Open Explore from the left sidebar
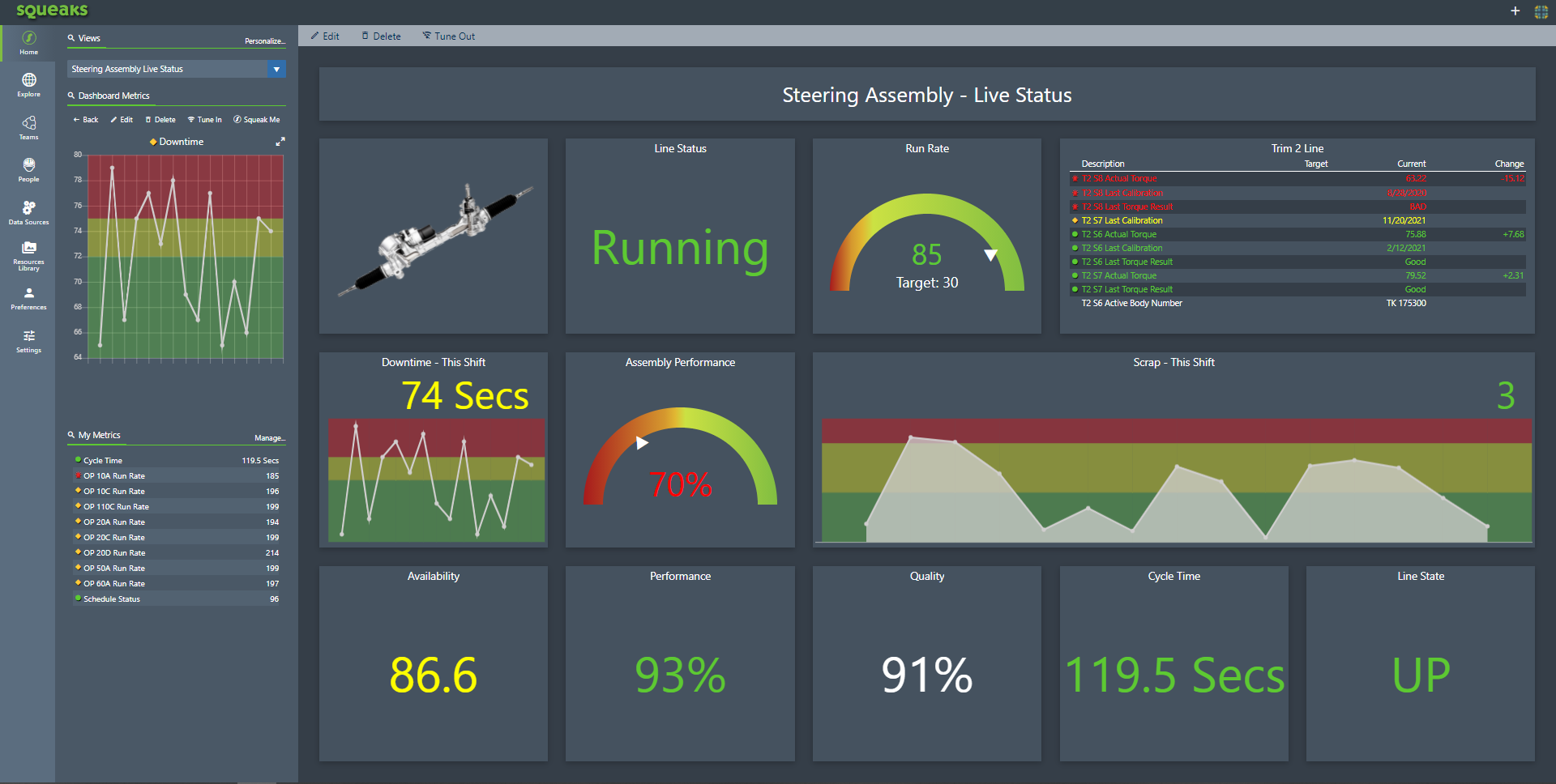Image resolution: width=1556 pixels, height=784 pixels. [28, 85]
